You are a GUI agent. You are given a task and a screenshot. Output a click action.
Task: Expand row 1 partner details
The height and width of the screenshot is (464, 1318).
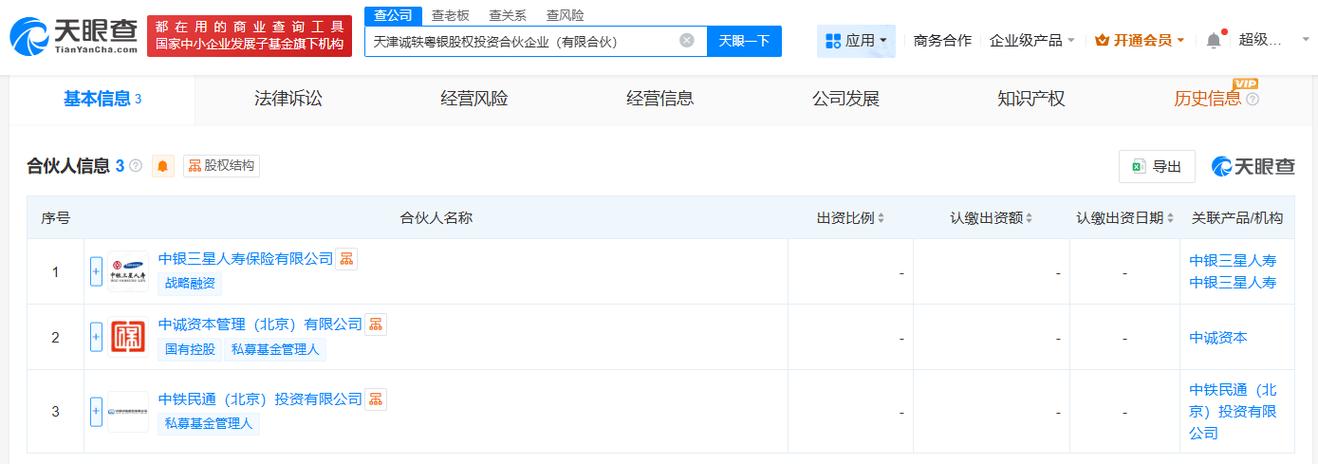(96, 271)
